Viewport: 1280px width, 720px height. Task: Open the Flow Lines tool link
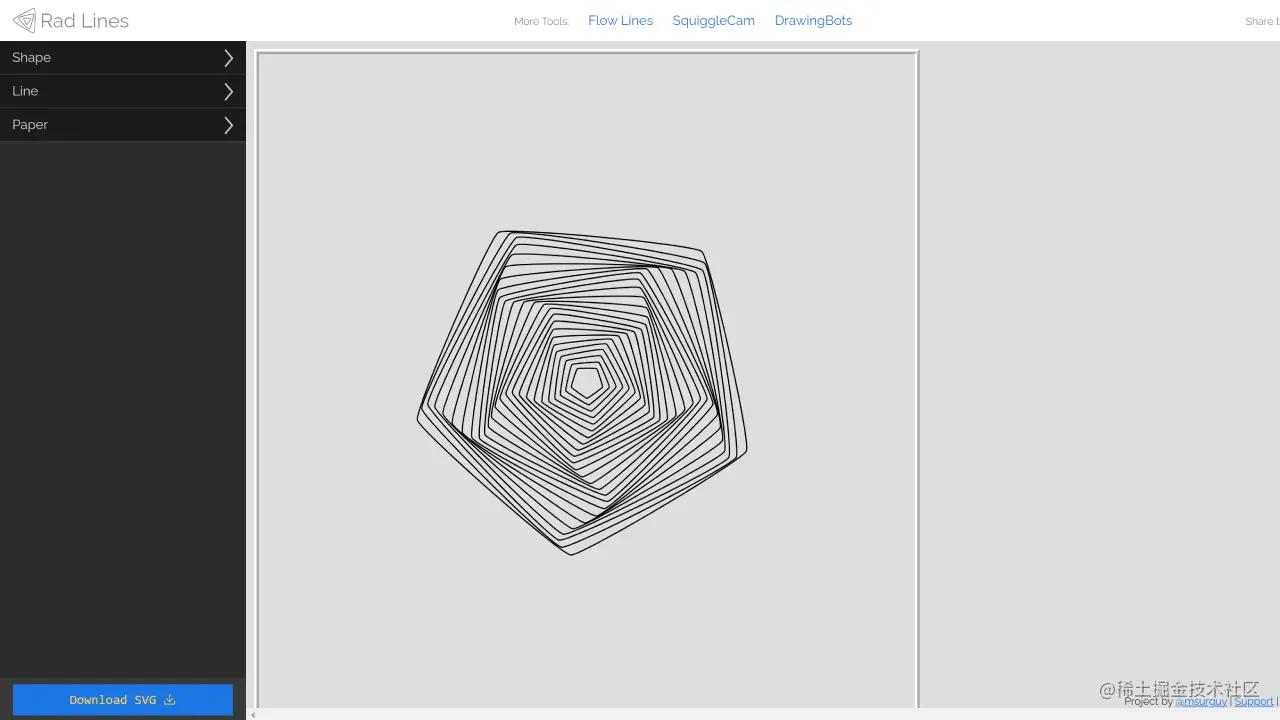tap(620, 20)
